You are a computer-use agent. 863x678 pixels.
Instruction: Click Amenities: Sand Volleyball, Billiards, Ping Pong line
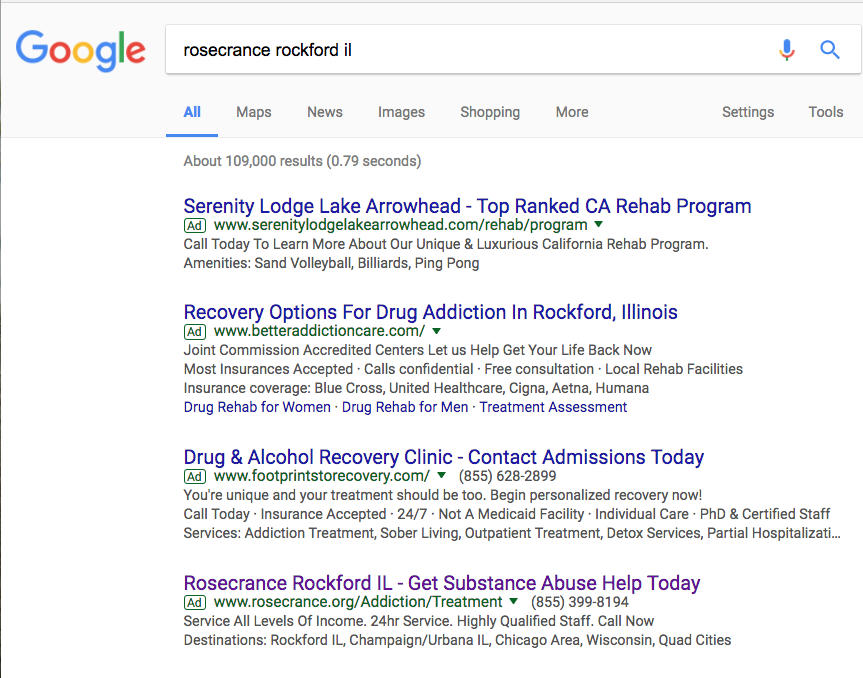tap(331, 263)
